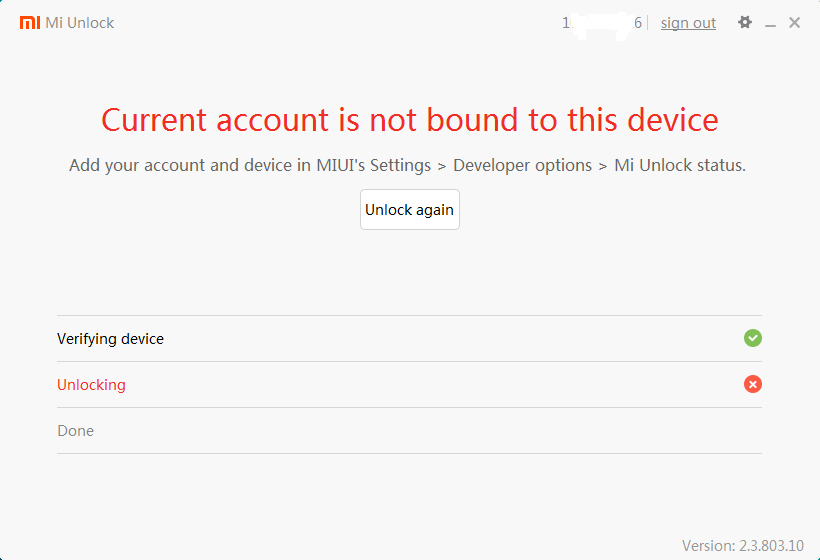Click the divider between account and sign out
Screen dimensions: 820x560
click(648, 23)
